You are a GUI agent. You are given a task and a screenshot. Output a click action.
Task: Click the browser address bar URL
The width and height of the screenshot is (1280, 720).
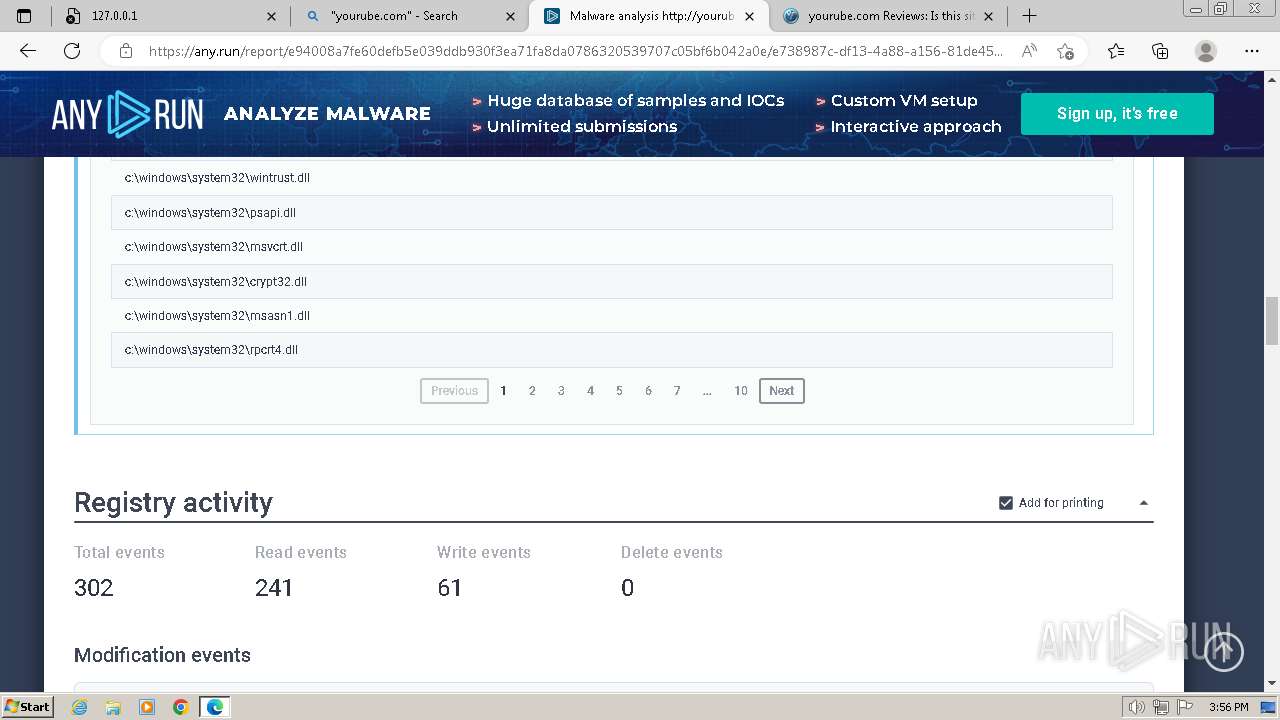click(576, 51)
